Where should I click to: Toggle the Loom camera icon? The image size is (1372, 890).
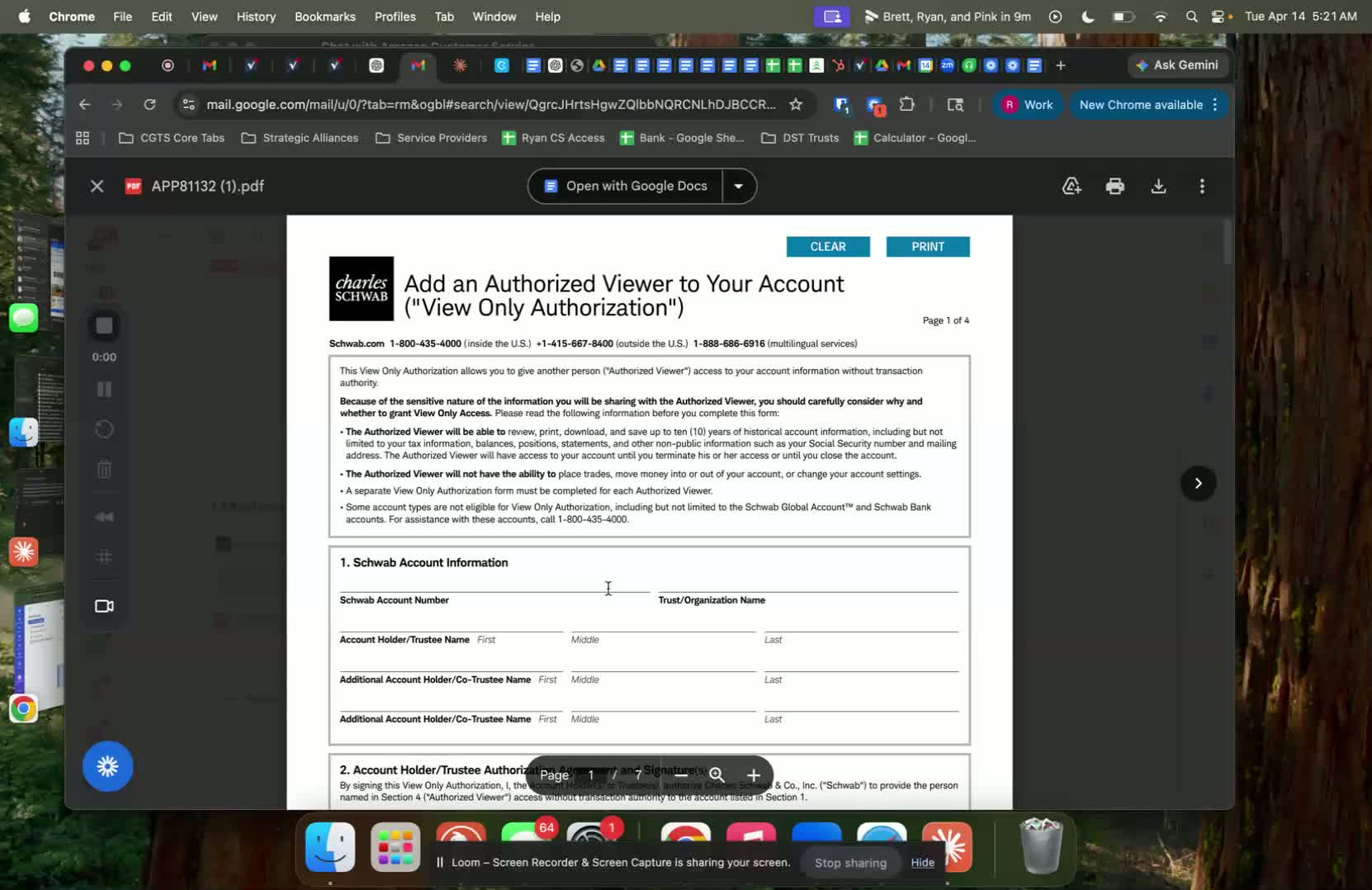coord(104,606)
